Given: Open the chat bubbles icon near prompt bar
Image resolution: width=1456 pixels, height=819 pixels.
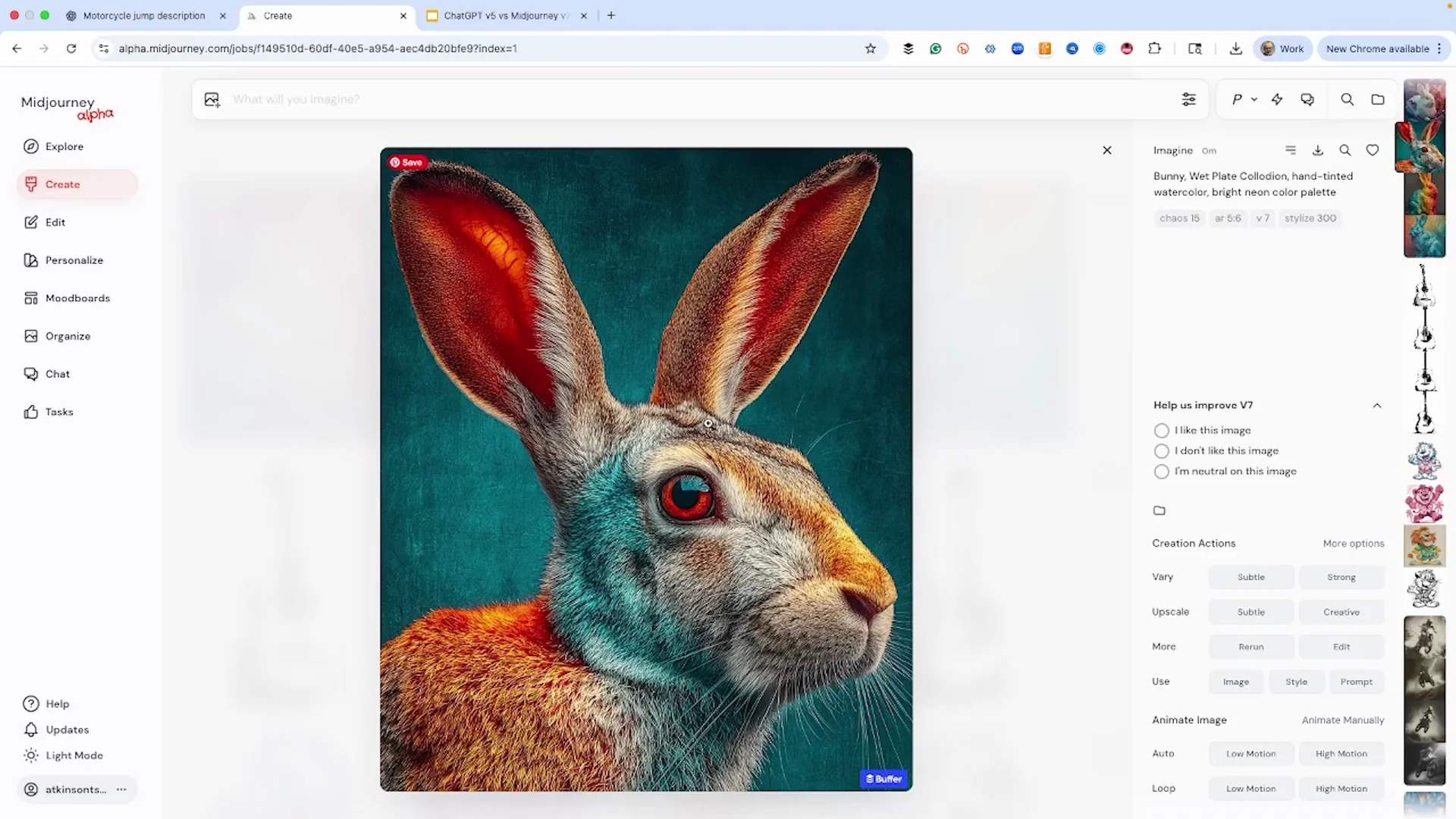Looking at the screenshot, I should [x=1307, y=99].
